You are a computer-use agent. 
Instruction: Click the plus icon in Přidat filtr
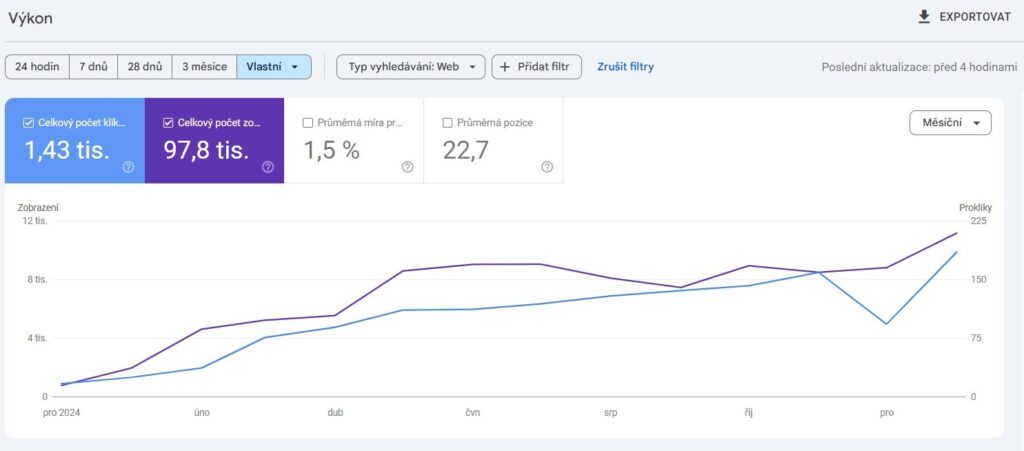pos(505,67)
